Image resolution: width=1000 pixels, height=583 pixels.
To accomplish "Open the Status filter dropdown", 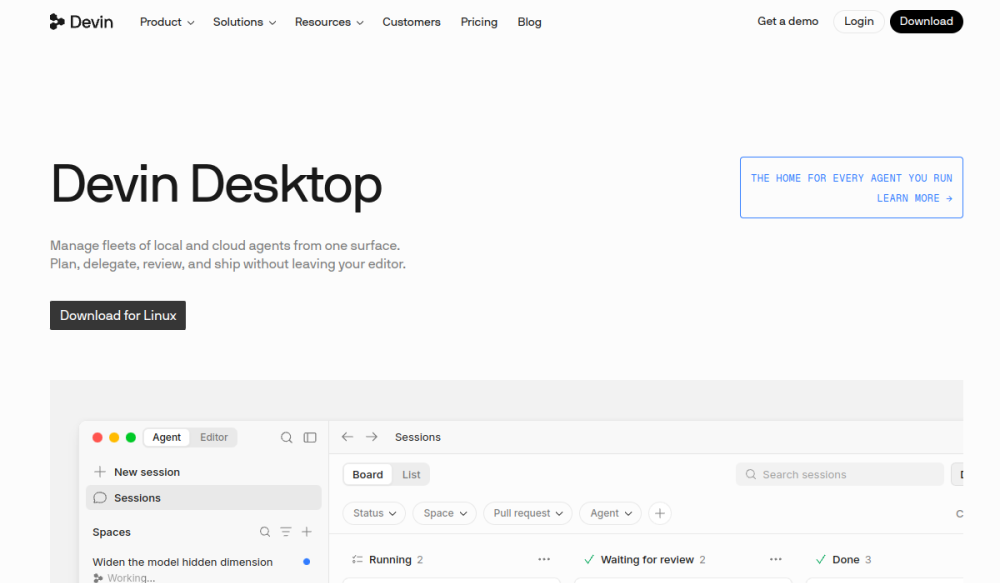I will coord(374,513).
